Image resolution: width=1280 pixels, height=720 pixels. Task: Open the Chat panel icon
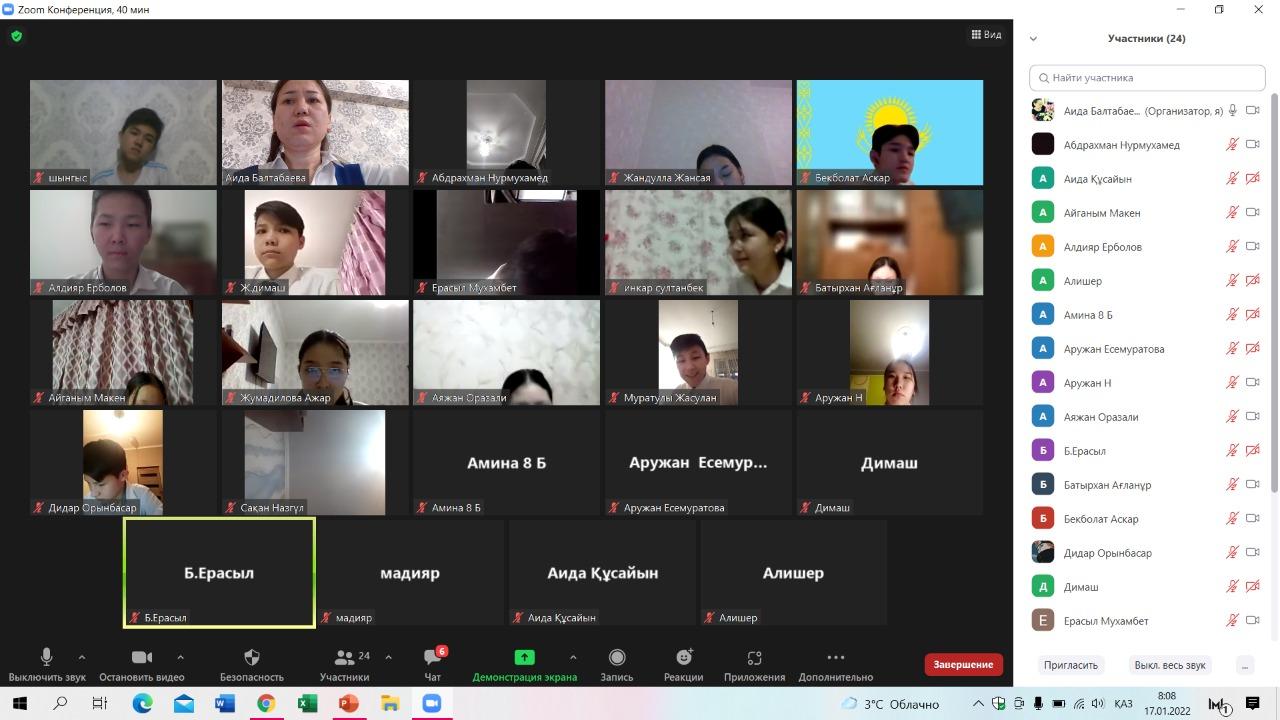(x=433, y=659)
